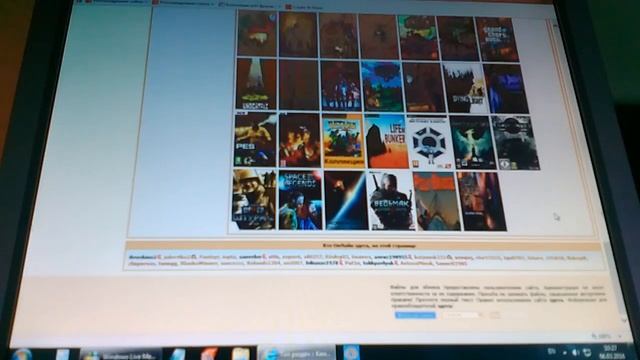
Task: Open the planet-from-space game cover
Action: [x=346, y=200]
